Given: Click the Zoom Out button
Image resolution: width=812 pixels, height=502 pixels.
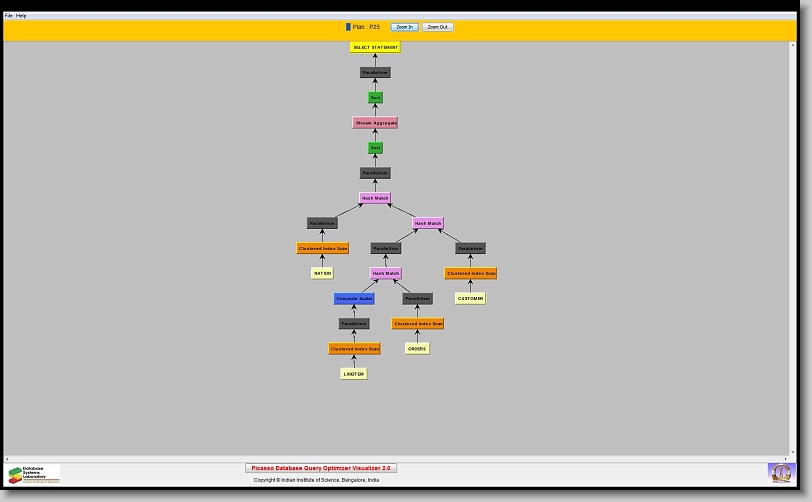Looking at the screenshot, I should 437,27.
